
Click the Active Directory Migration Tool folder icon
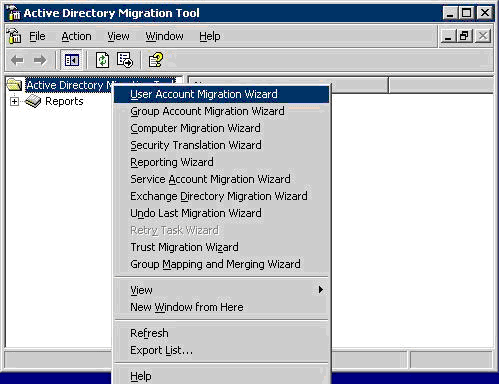click(x=14, y=85)
